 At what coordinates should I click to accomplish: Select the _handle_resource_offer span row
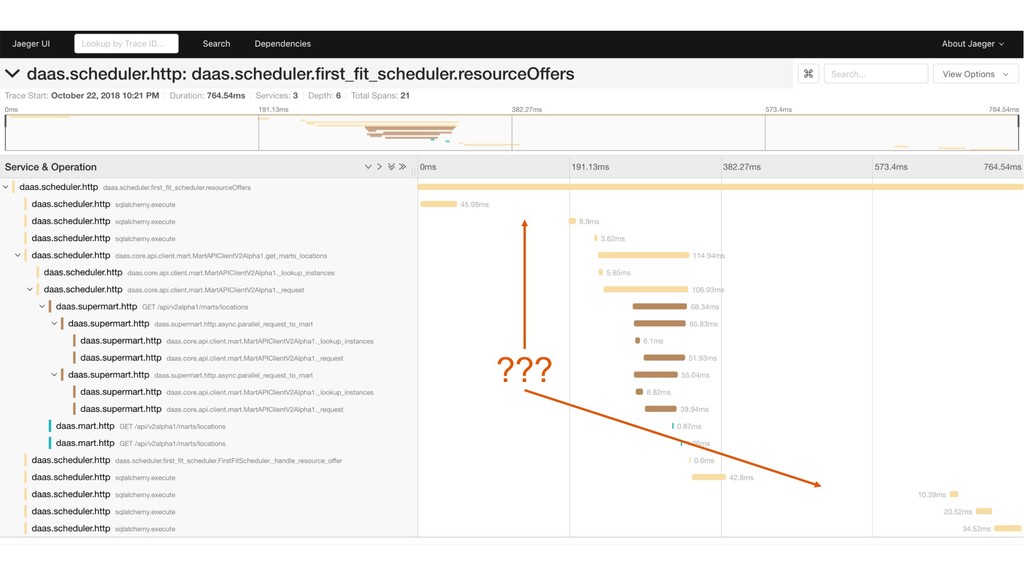209,460
